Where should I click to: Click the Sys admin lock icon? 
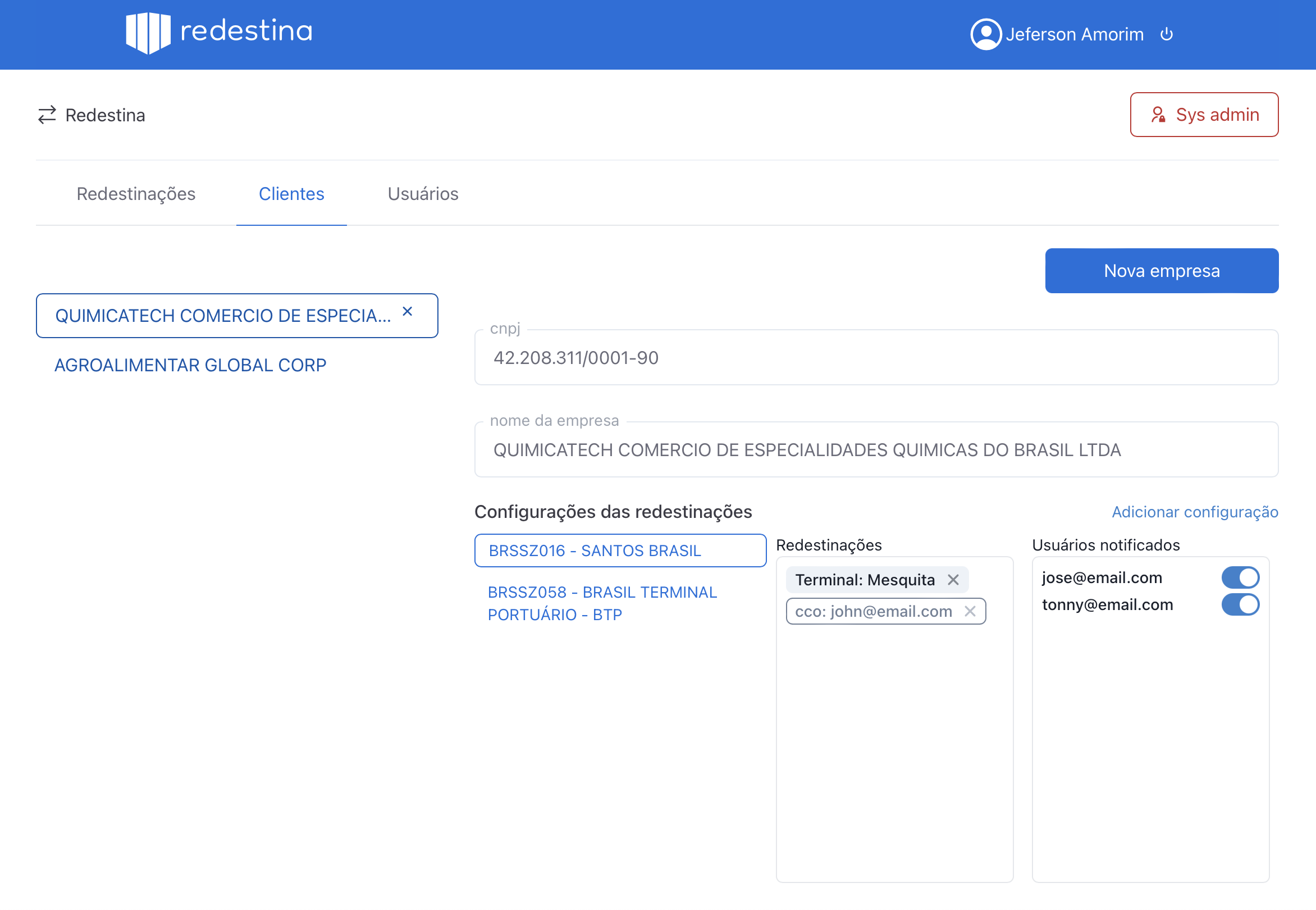point(1158,115)
